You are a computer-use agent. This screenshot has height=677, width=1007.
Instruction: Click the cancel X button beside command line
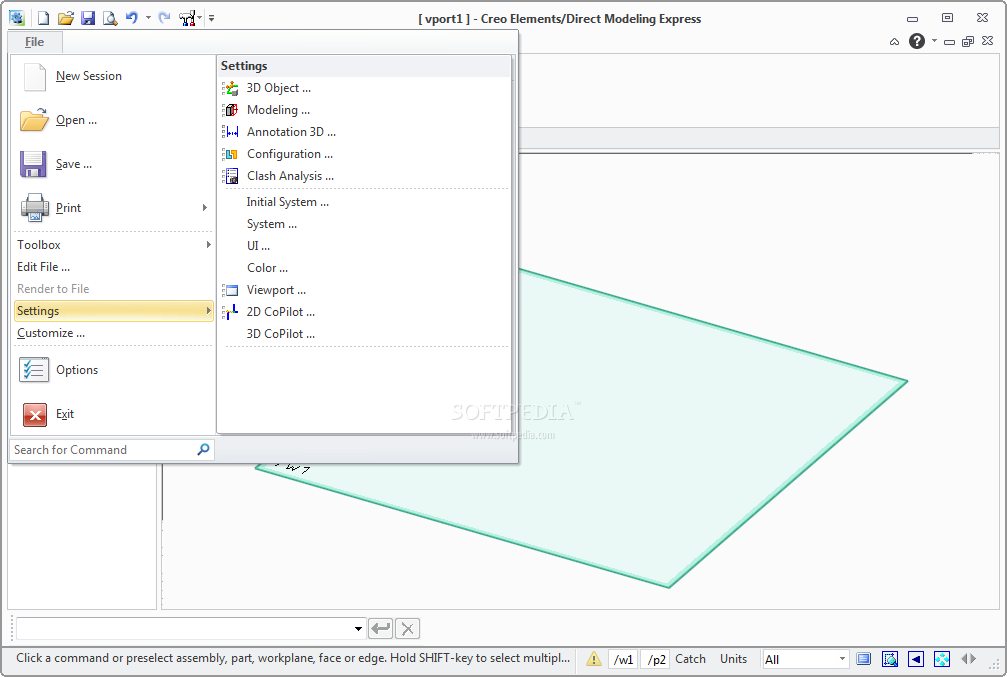[407, 628]
